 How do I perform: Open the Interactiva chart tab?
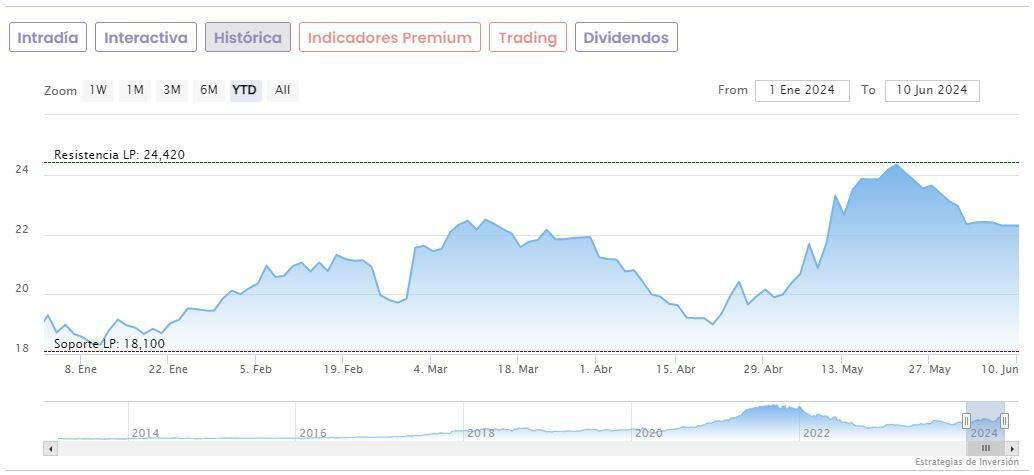[x=146, y=38]
